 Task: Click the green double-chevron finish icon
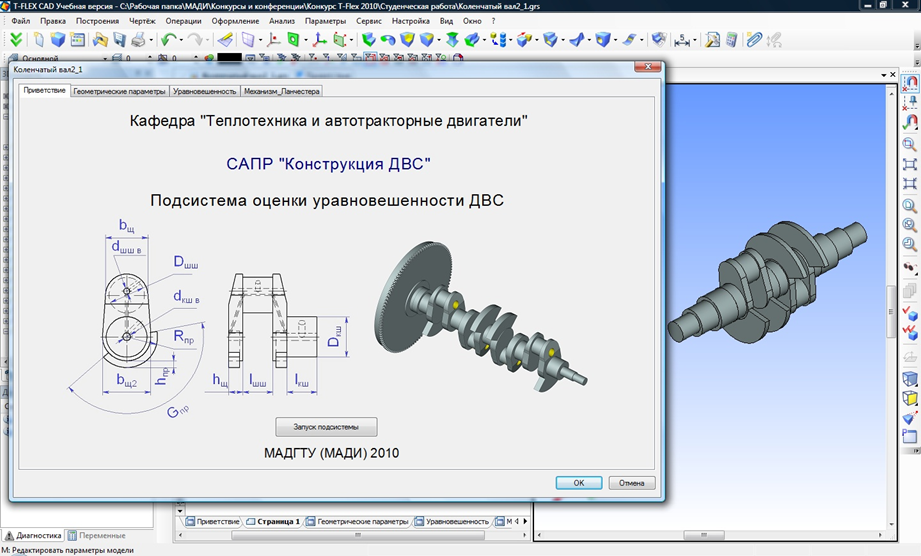[x=16, y=39]
